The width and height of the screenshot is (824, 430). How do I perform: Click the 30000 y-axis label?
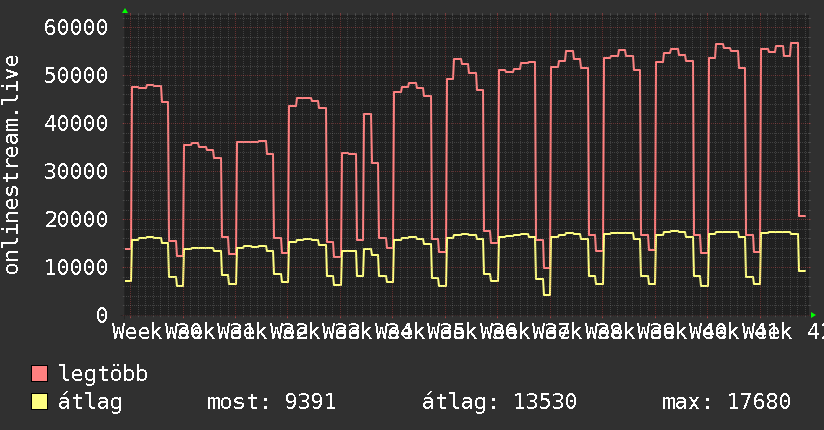pyautogui.click(x=76, y=171)
